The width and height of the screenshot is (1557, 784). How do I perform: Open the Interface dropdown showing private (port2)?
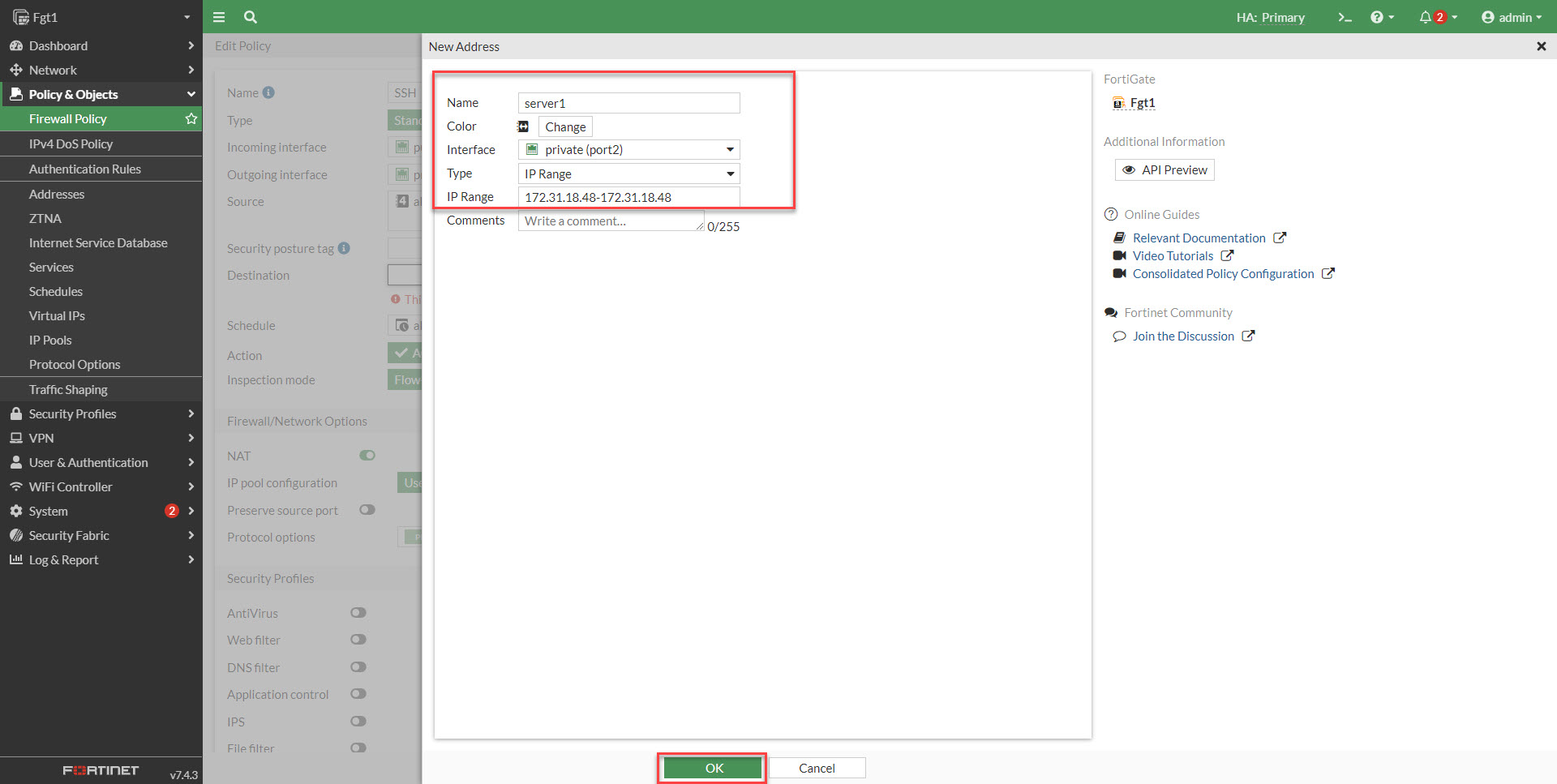coord(628,149)
